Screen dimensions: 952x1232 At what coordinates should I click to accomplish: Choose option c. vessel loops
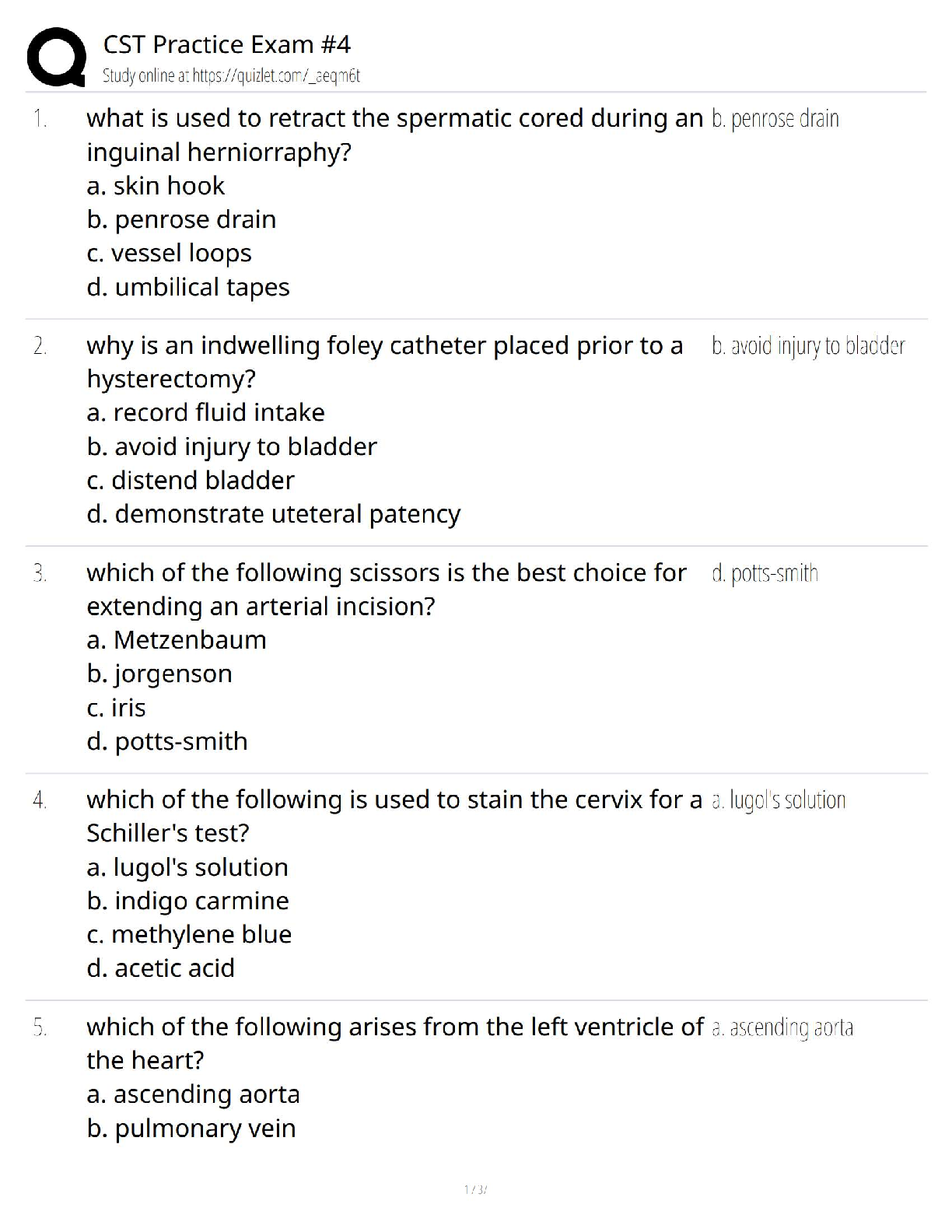coord(169,254)
